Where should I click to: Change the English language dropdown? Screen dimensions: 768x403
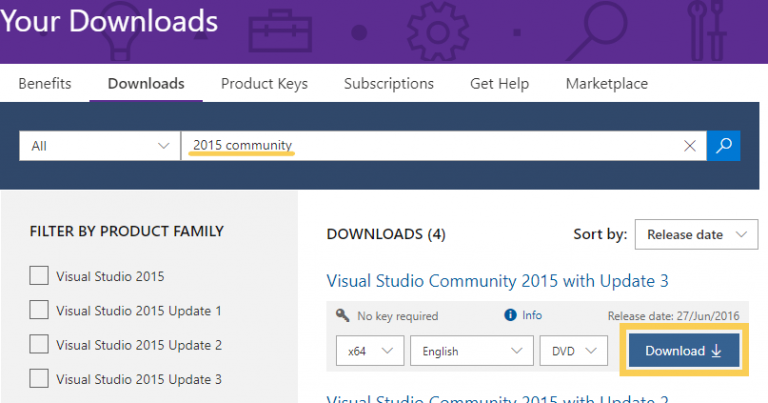click(471, 351)
